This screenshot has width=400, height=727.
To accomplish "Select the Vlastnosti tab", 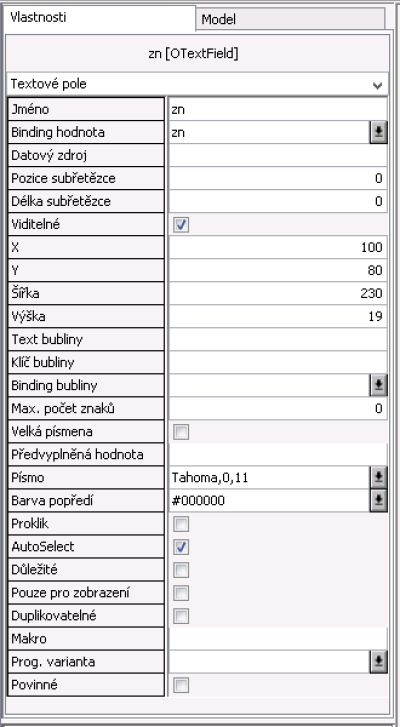I will tap(100, 18).
